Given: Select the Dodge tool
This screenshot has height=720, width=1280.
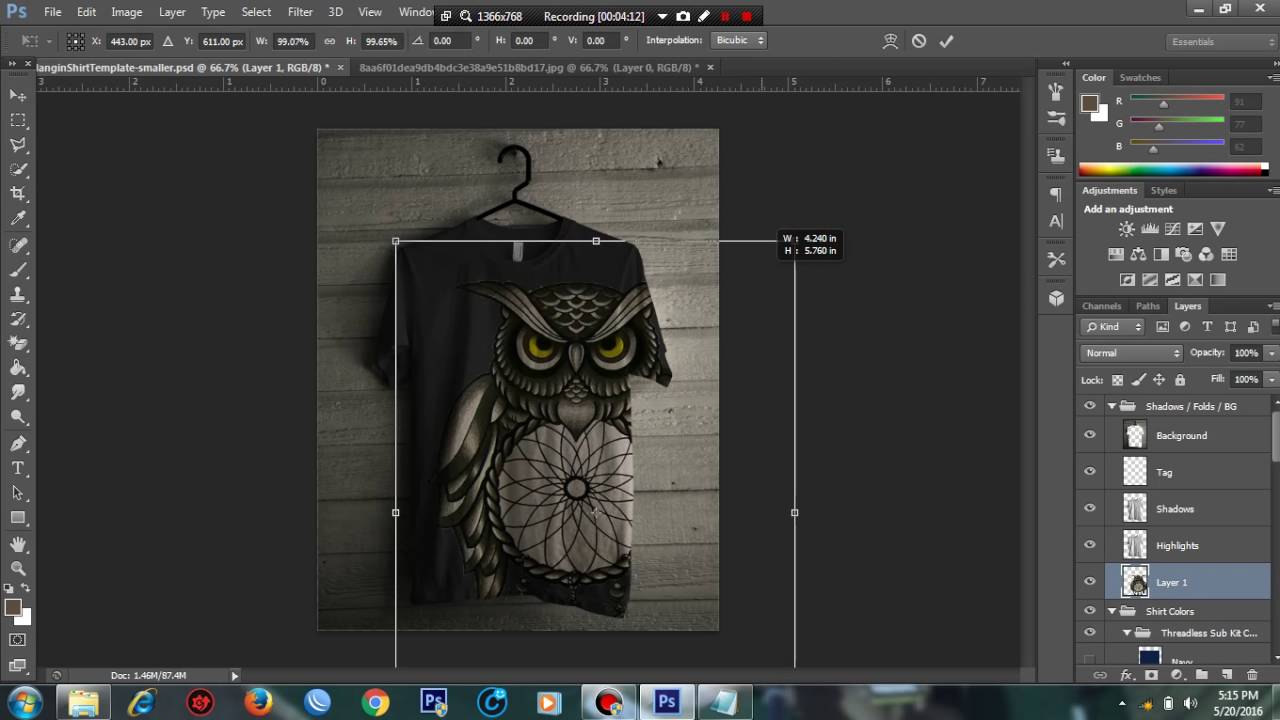Looking at the screenshot, I should pos(18,418).
